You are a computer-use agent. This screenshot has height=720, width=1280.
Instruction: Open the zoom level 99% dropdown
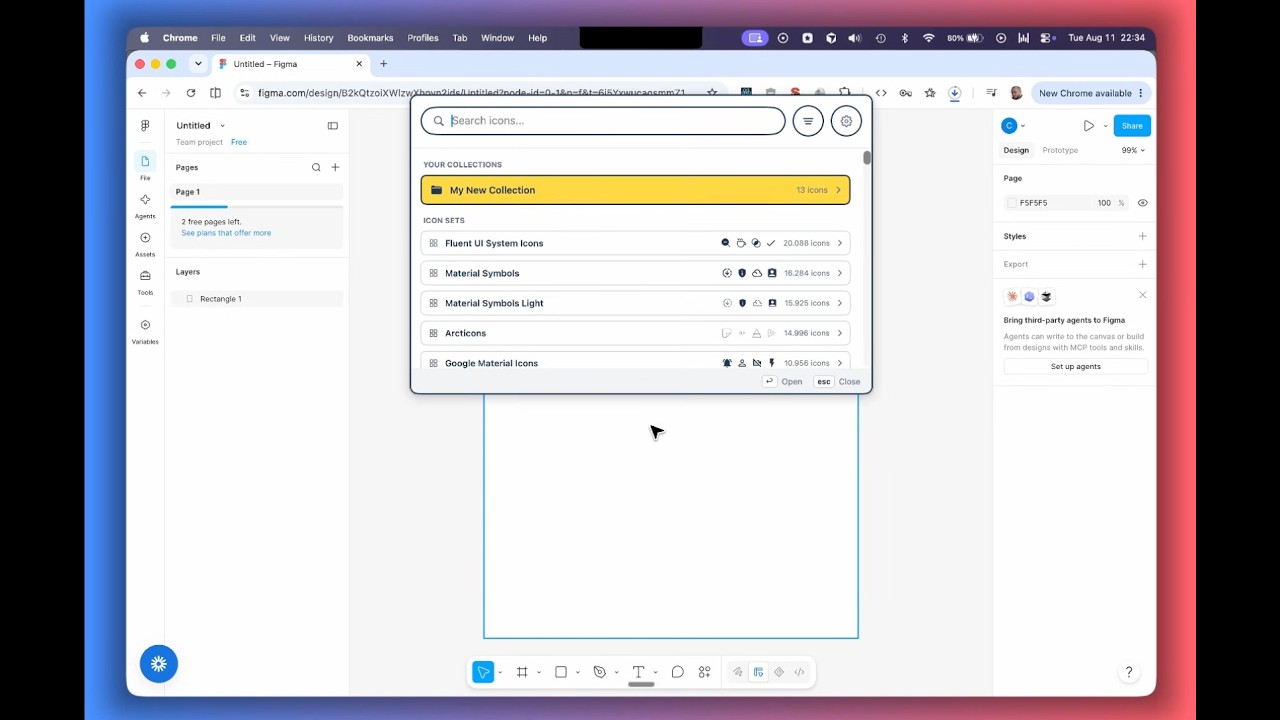click(1132, 150)
